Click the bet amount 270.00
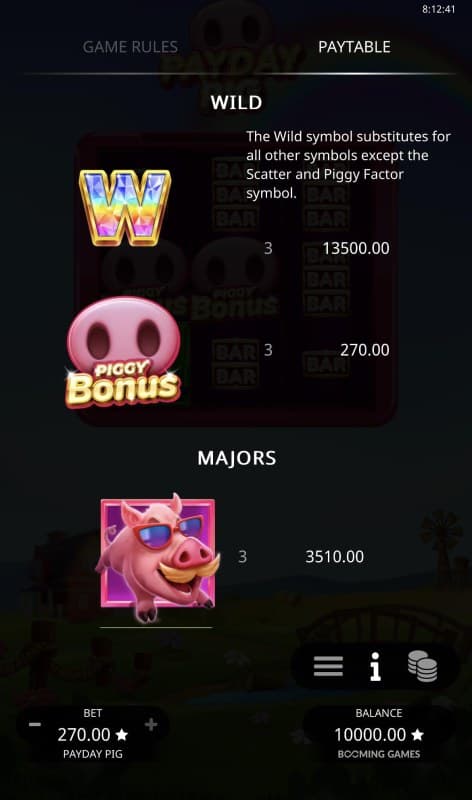 point(84,735)
